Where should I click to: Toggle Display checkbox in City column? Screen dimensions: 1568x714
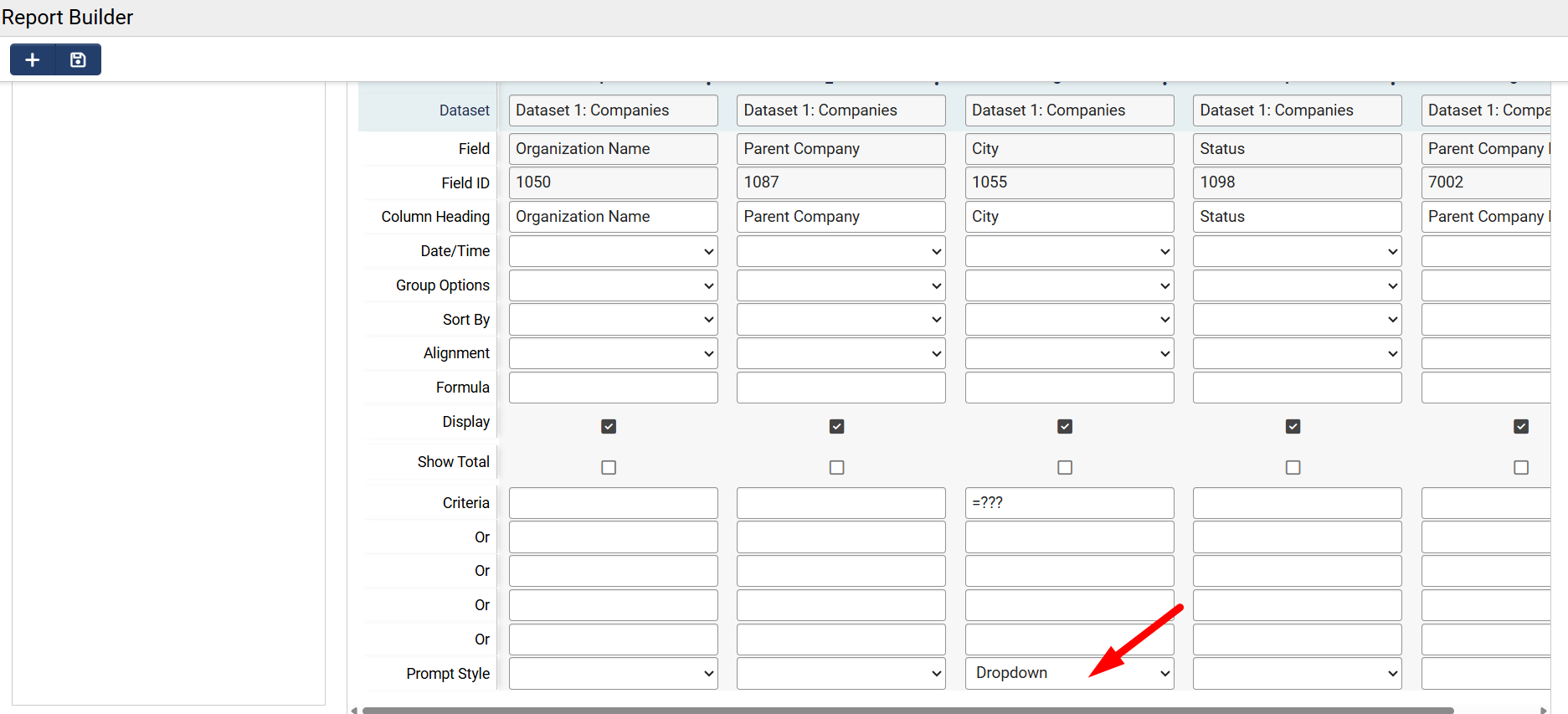(x=1065, y=427)
